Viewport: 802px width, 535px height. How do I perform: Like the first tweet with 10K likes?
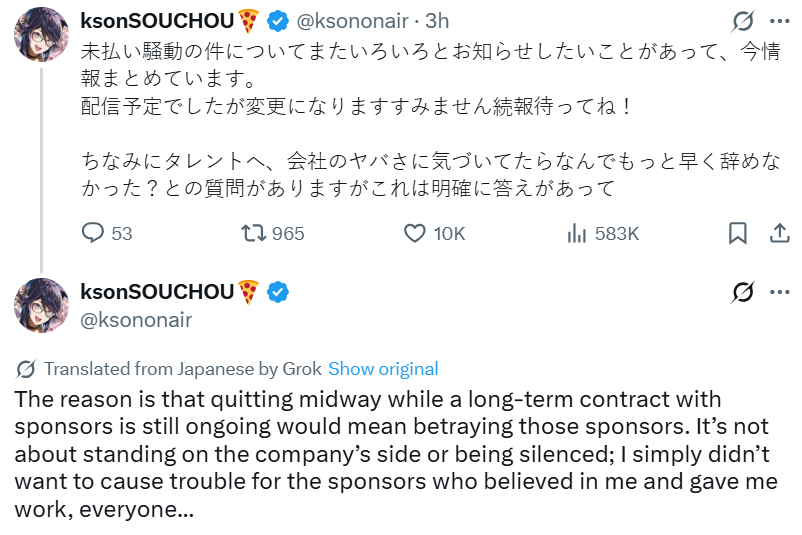pos(416,233)
